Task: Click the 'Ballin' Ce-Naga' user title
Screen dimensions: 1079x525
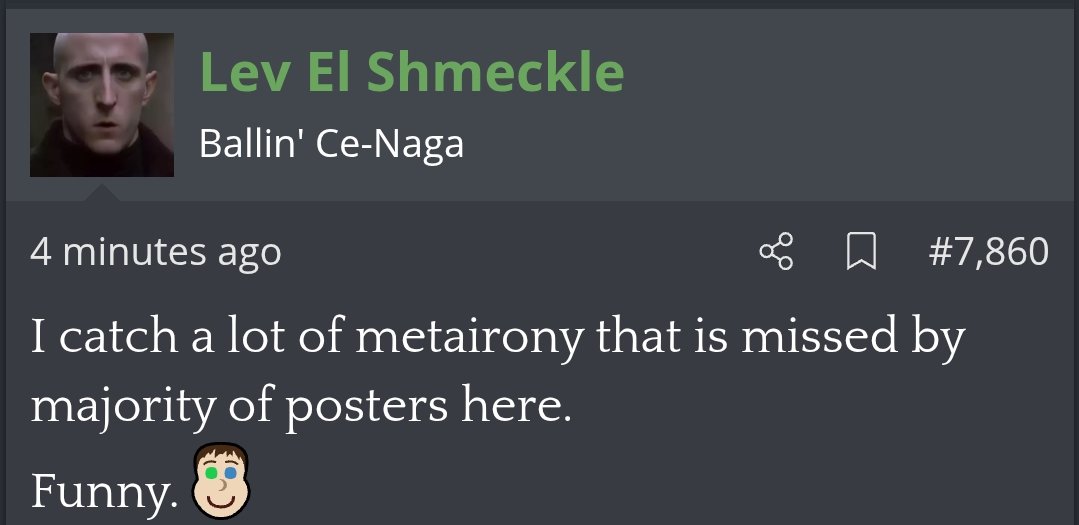Action: 331,144
